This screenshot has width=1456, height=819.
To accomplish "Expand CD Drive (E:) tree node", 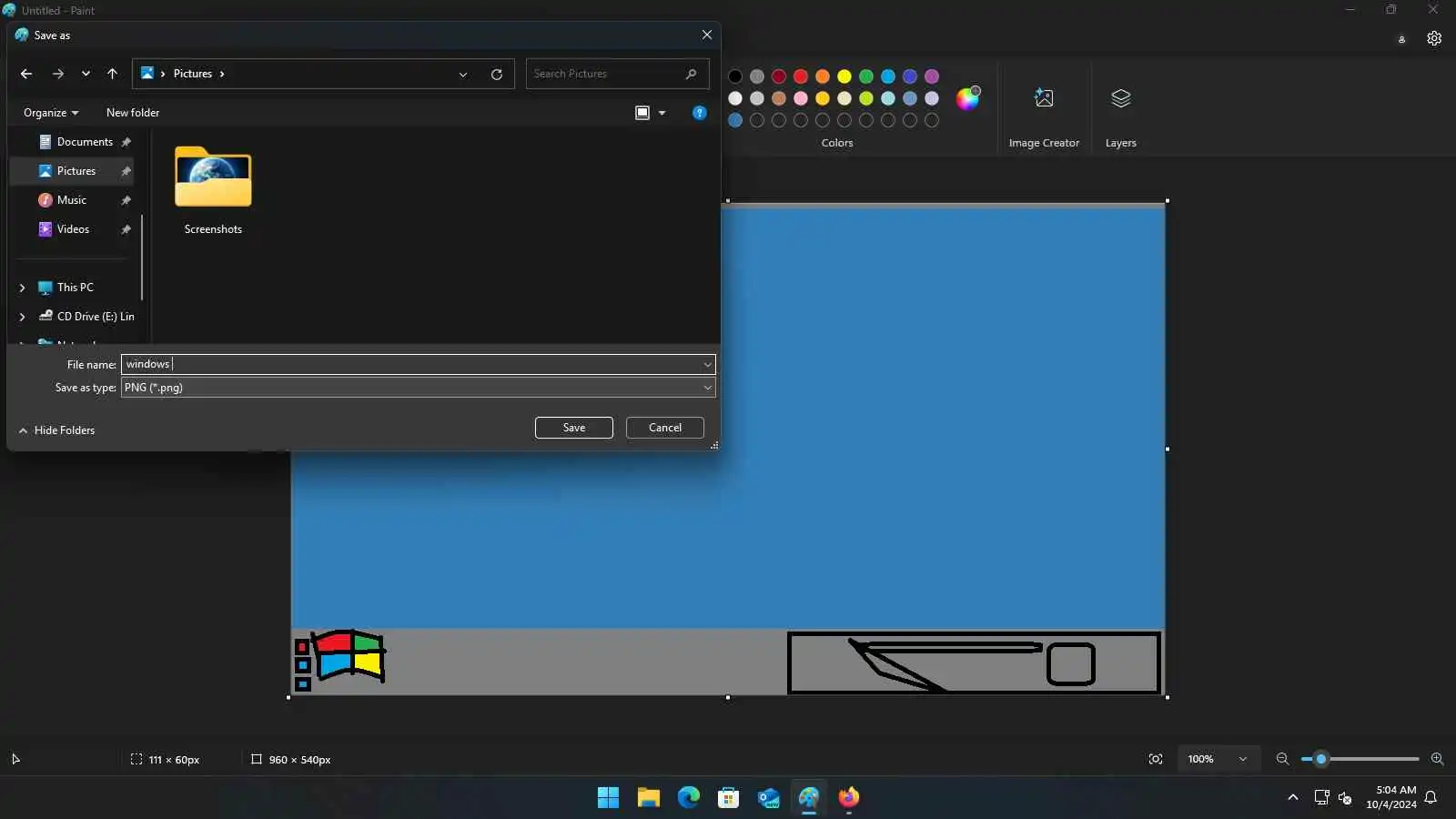I will 23,317.
